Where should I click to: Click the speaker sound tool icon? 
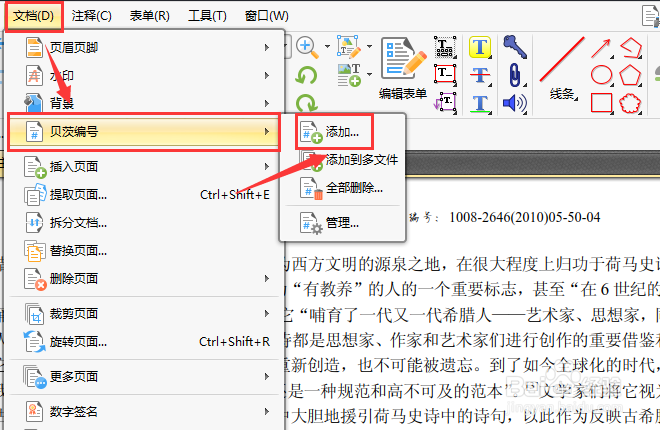click(515, 103)
